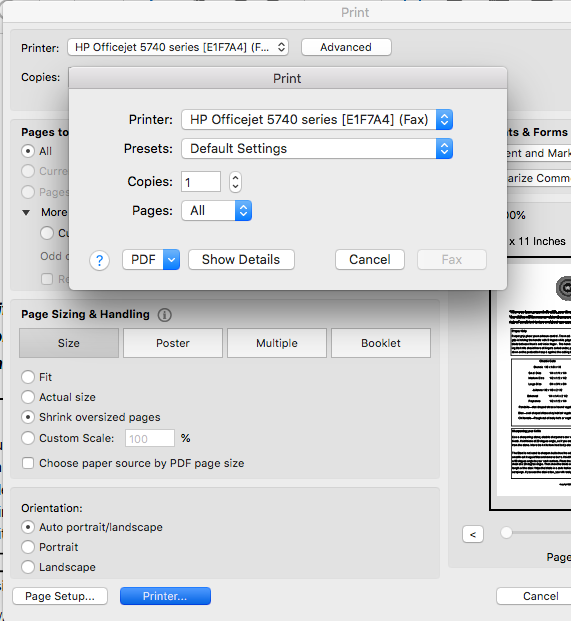Select Custom Scale radio button

(28, 438)
